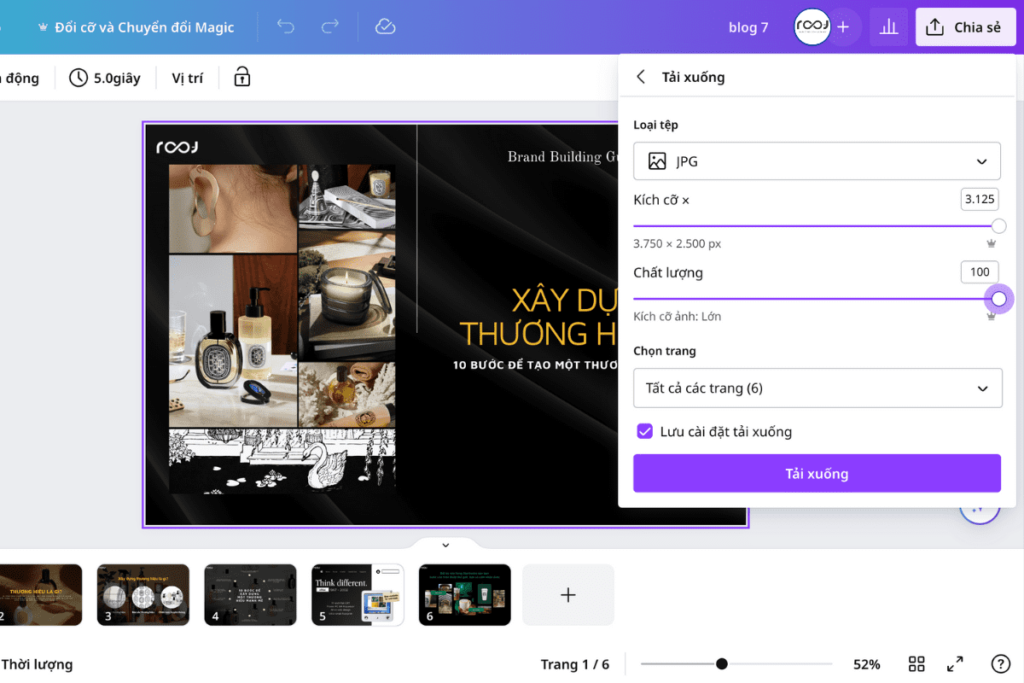This screenshot has width=1024, height=683.
Task: Click the Chất lượng 100 input field
Action: point(980,272)
